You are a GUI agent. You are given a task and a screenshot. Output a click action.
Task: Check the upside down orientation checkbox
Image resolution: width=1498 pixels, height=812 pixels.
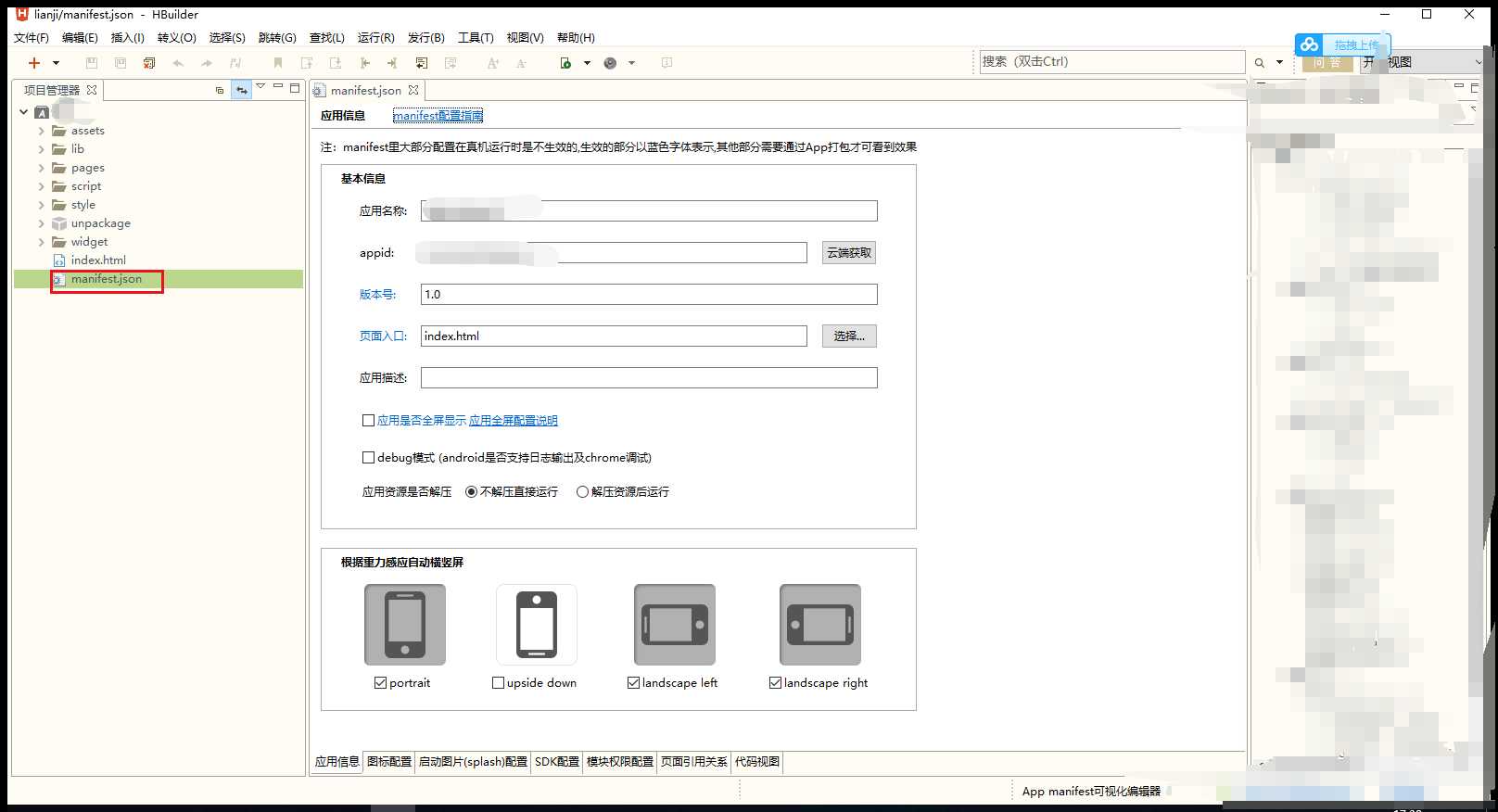pyautogui.click(x=498, y=683)
